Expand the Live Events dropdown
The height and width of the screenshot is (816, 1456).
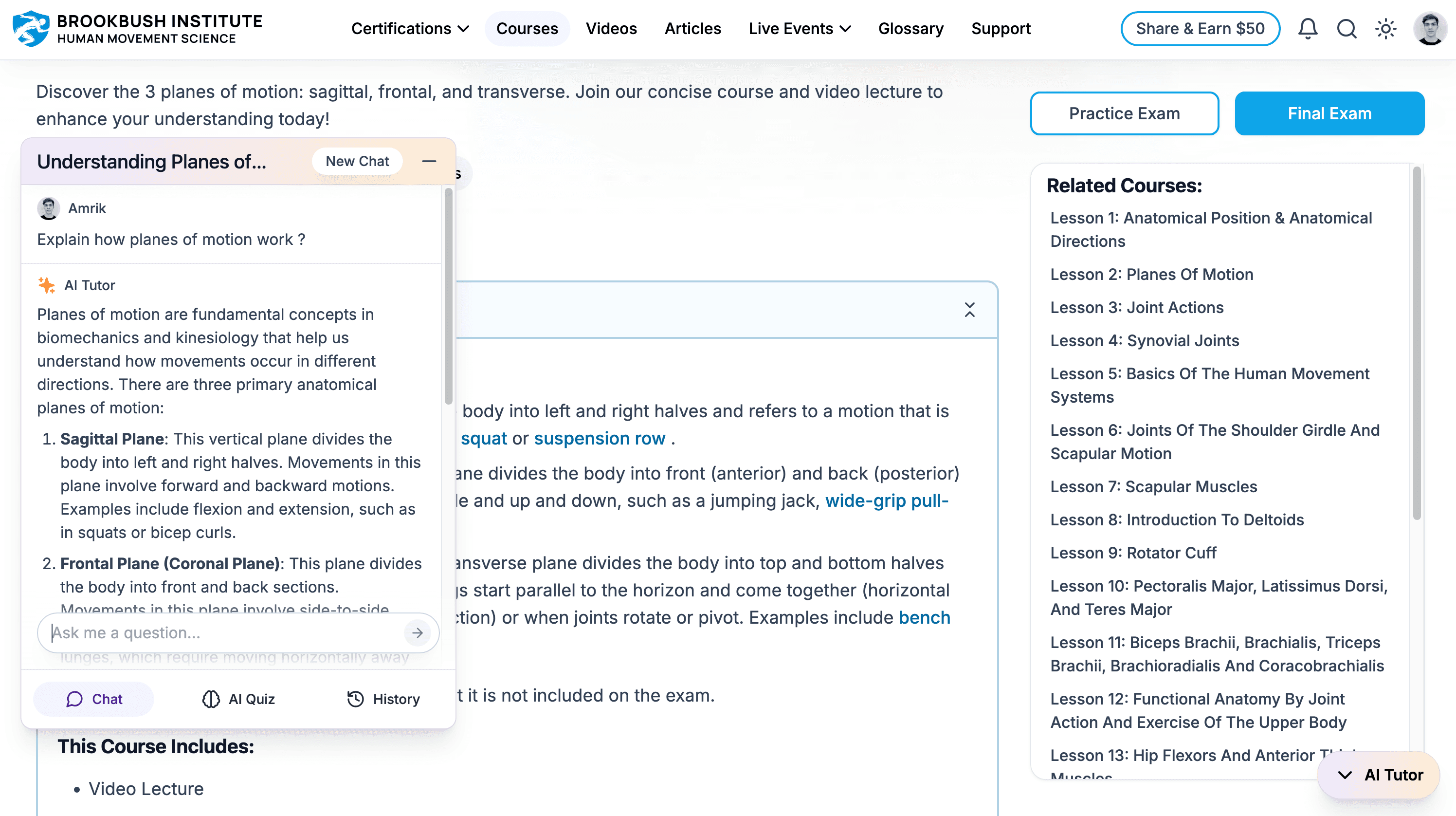(799, 28)
